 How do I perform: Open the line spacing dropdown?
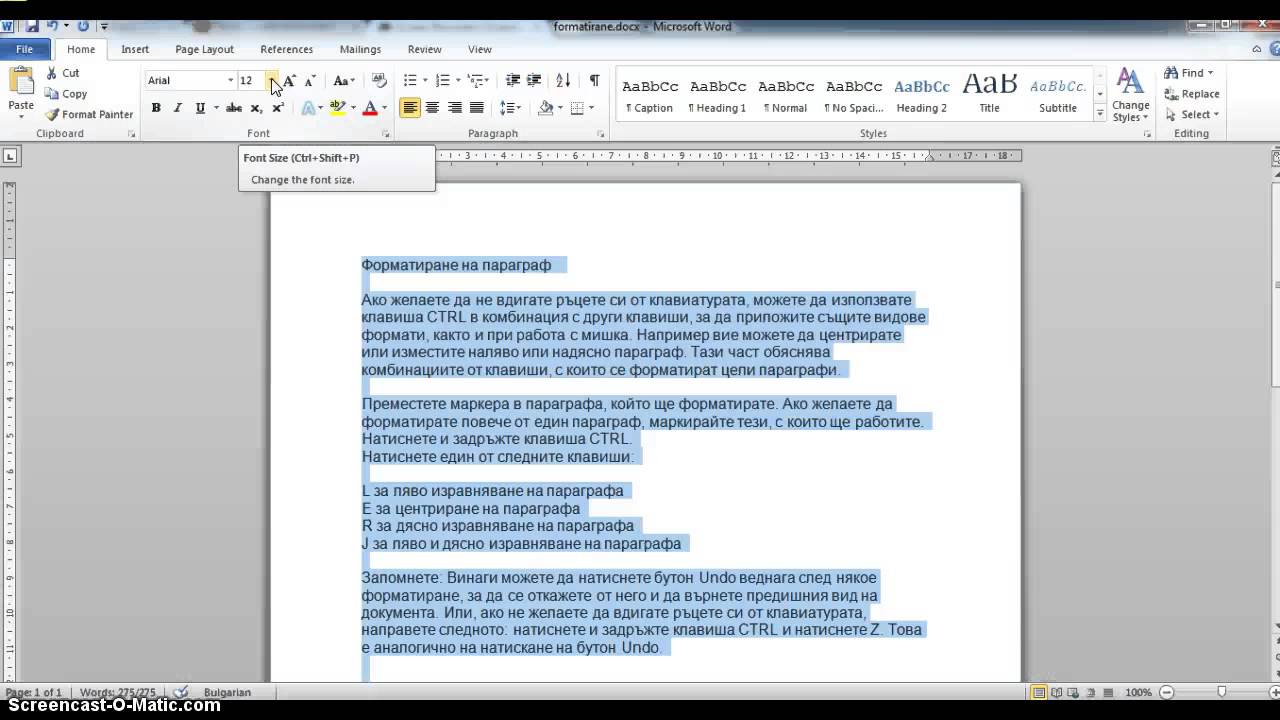[x=510, y=108]
